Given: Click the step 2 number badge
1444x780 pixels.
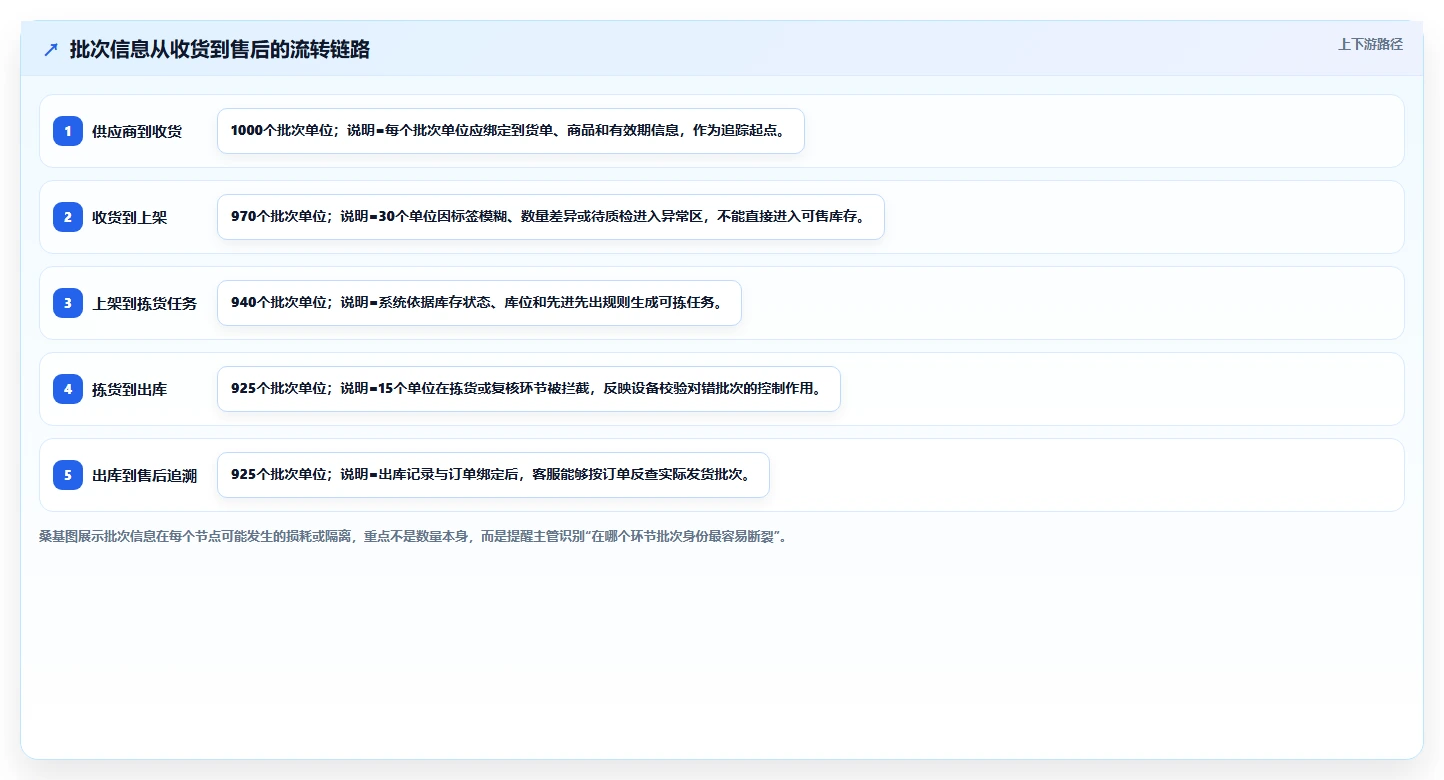Looking at the screenshot, I should 68,217.
